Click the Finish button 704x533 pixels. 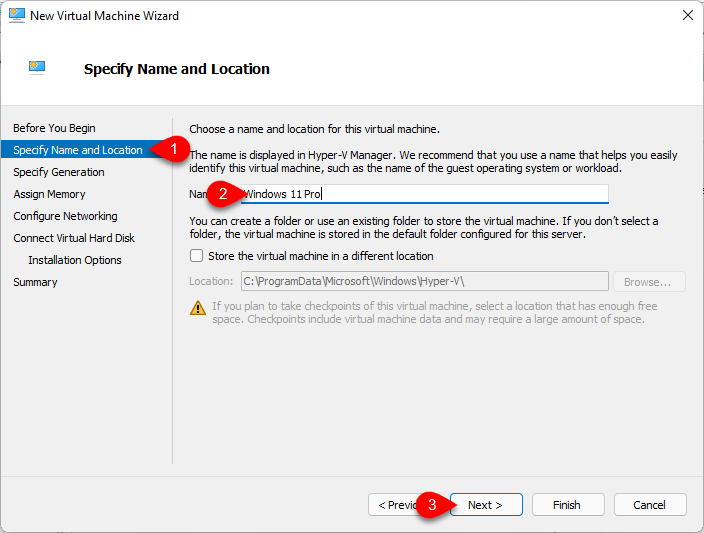click(x=568, y=505)
